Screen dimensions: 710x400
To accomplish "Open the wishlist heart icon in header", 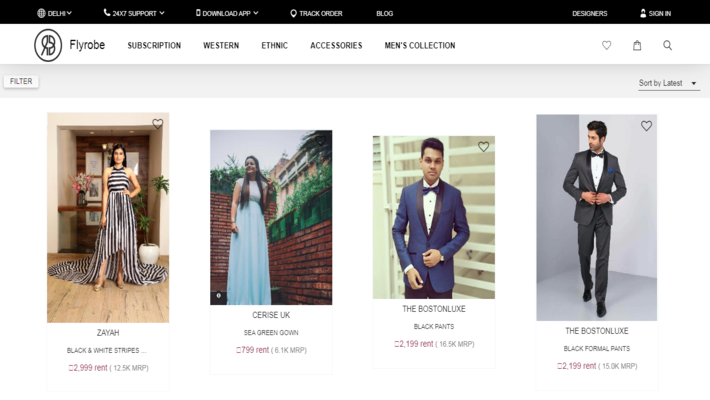I will [x=606, y=45].
